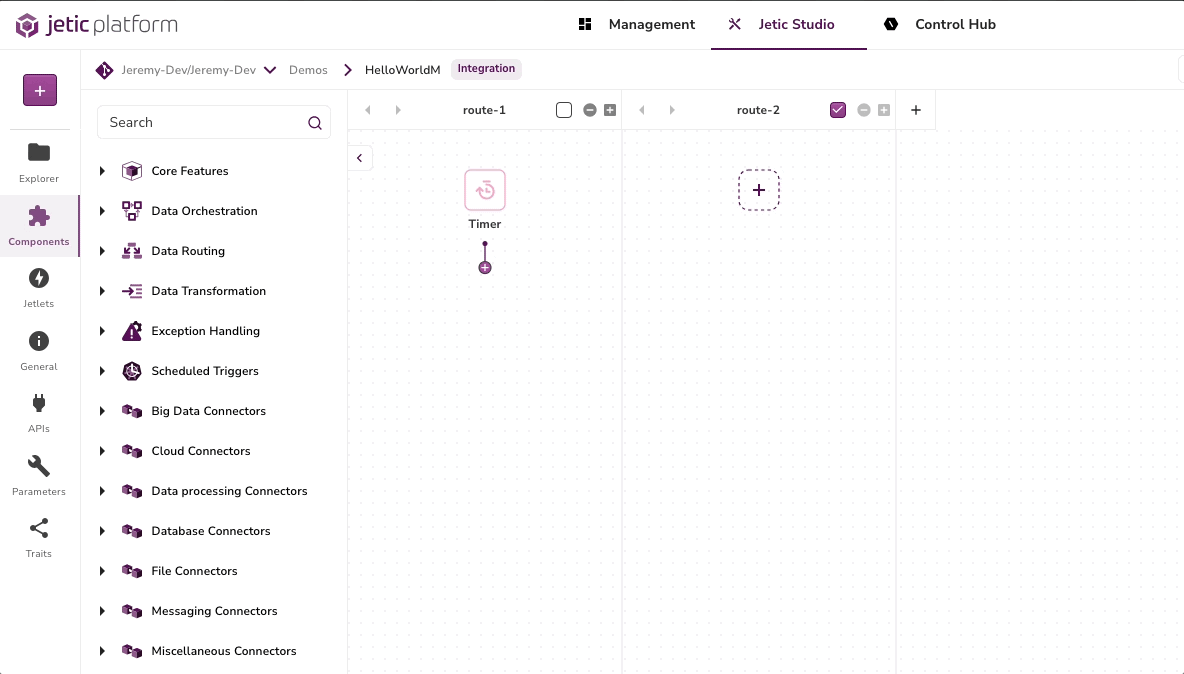Move route-1 right with the arrow
1184x674 pixels.
(398, 110)
